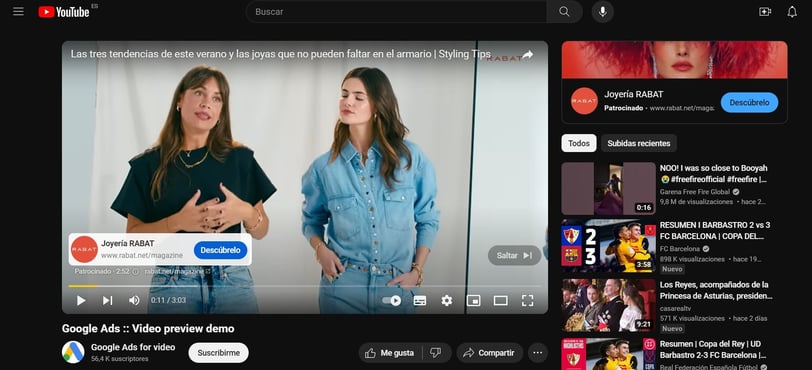Skip to the next video

tap(107, 301)
